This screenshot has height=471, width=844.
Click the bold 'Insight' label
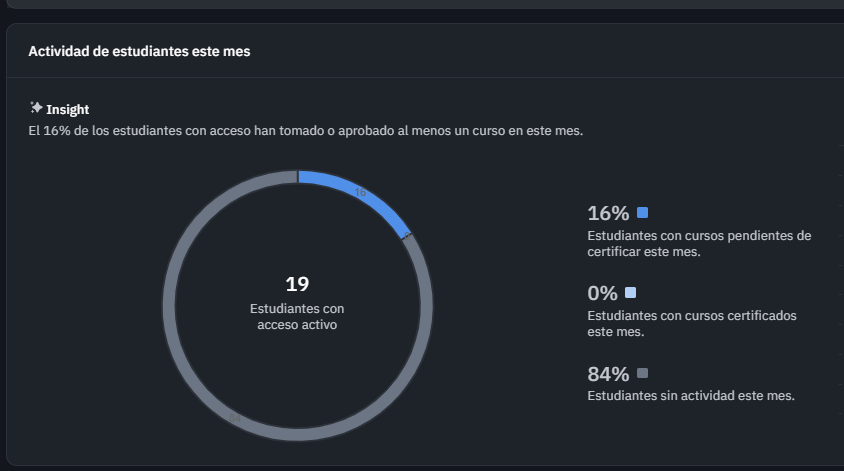(68, 110)
